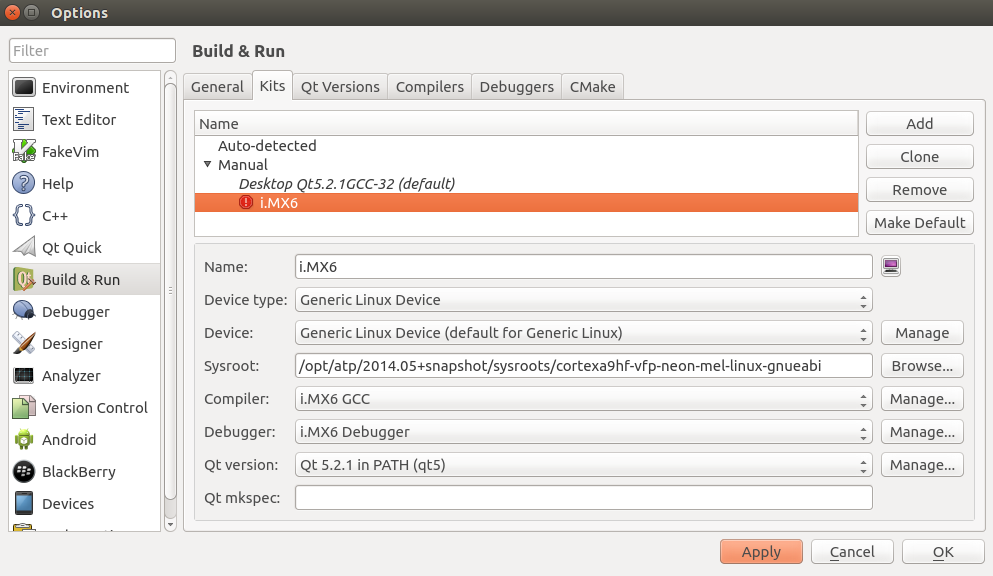Screen dimensions: 993x576
Task: Switch to the Qt Versions tab
Action: [340, 87]
